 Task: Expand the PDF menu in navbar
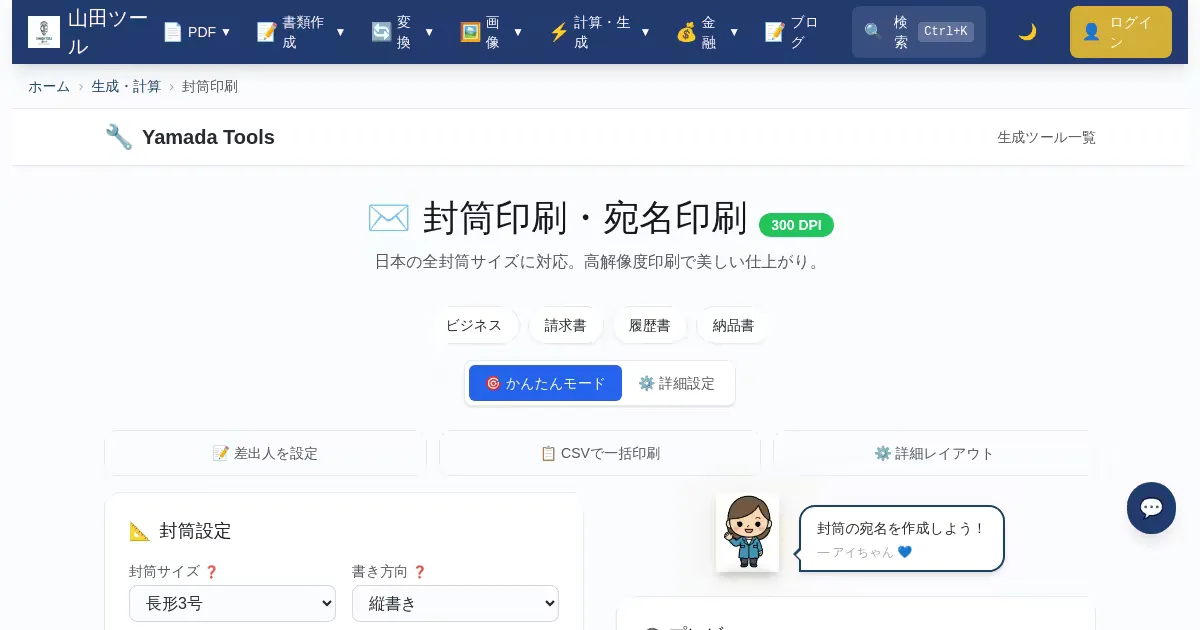click(x=197, y=32)
